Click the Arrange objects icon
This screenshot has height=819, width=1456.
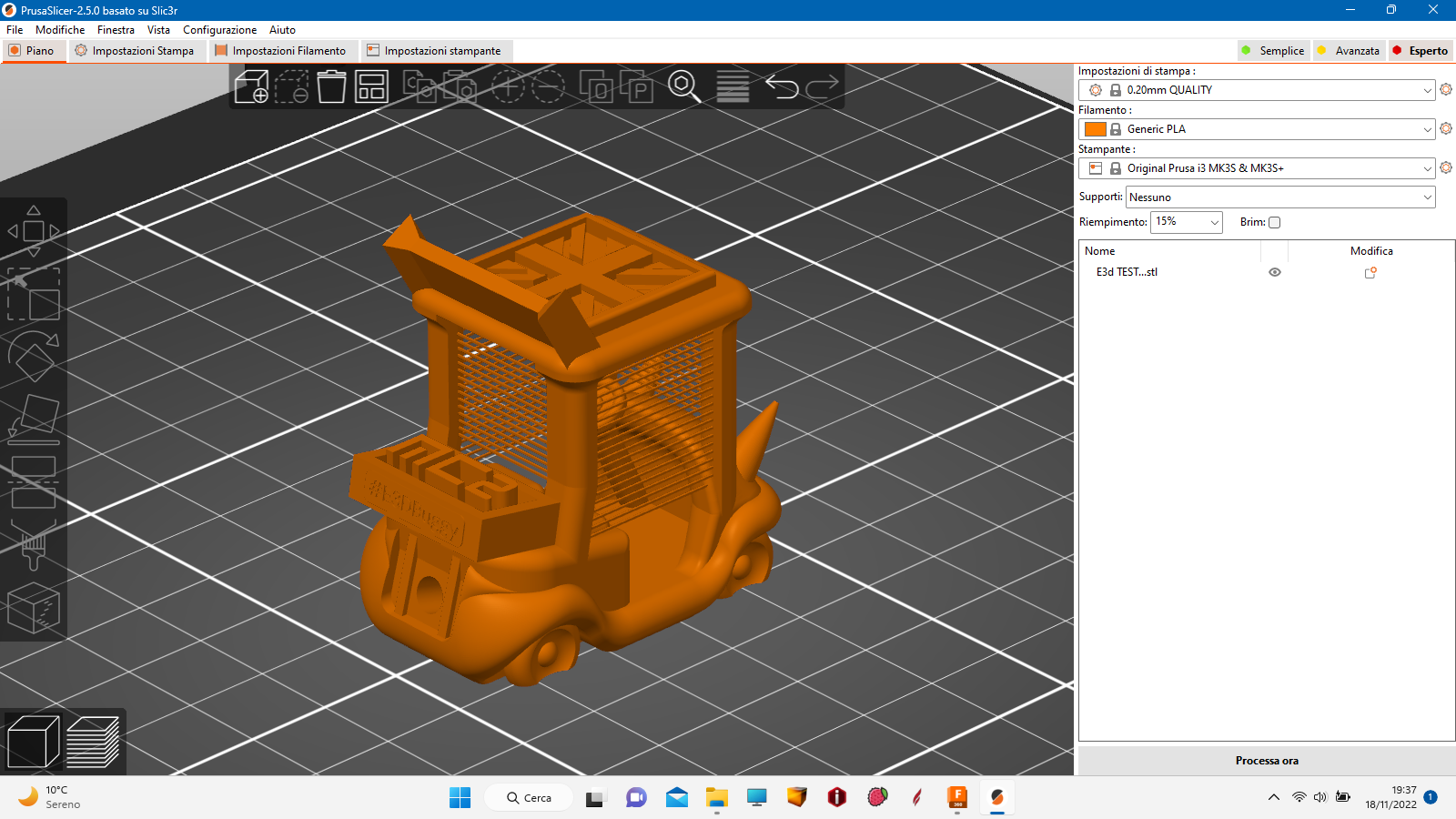[371, 86]
